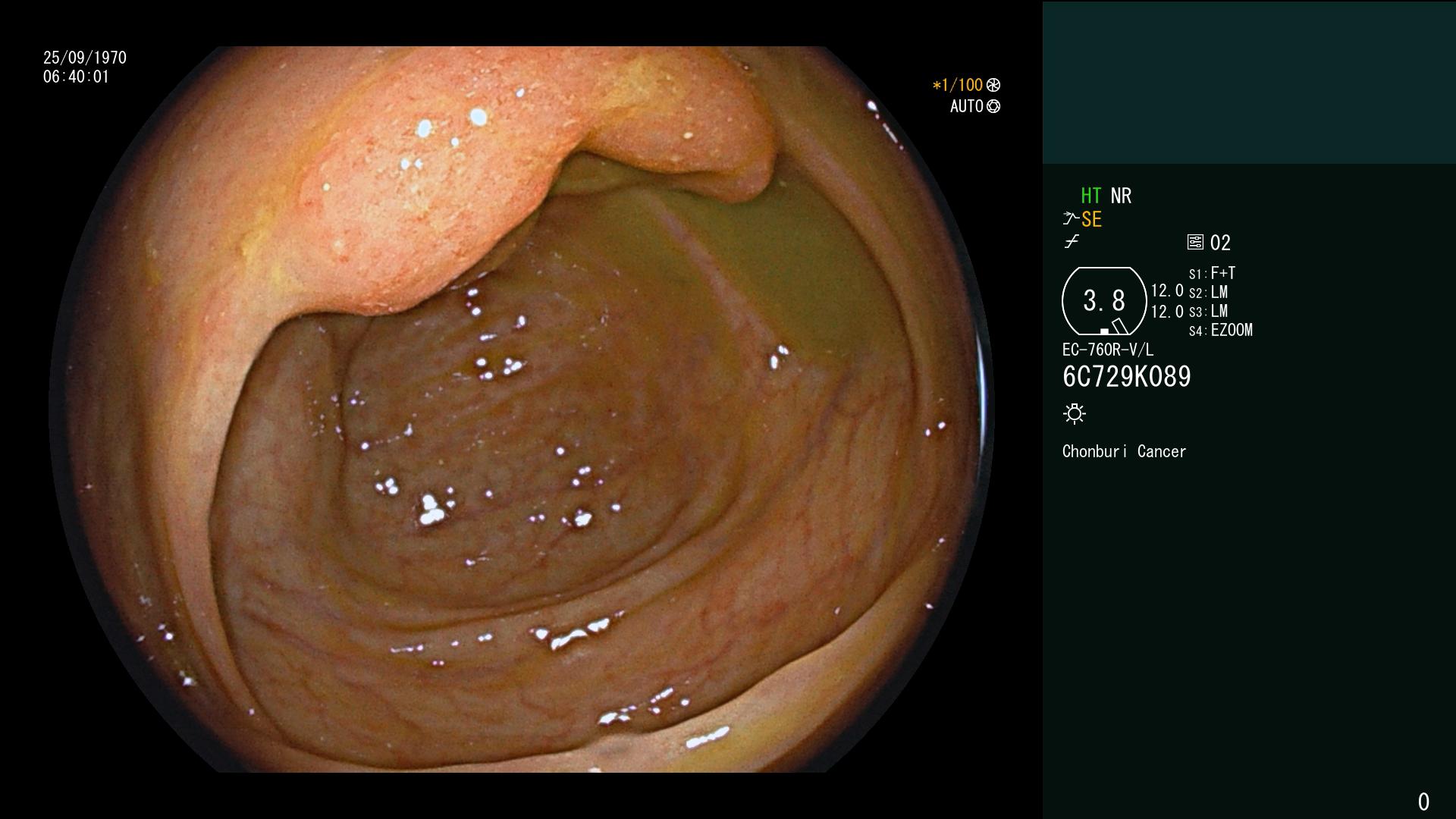Select the orange SE label
Screen dimensions: 1456x819
[1092, 220]
